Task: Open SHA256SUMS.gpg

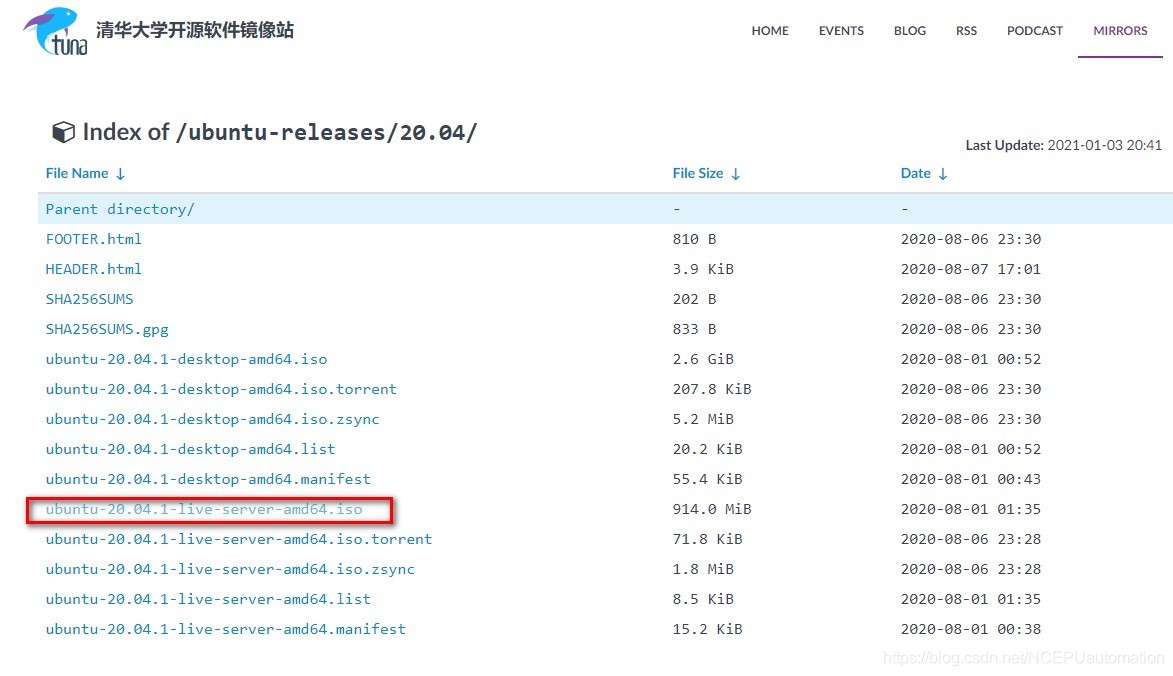Action: pos(107,329)
